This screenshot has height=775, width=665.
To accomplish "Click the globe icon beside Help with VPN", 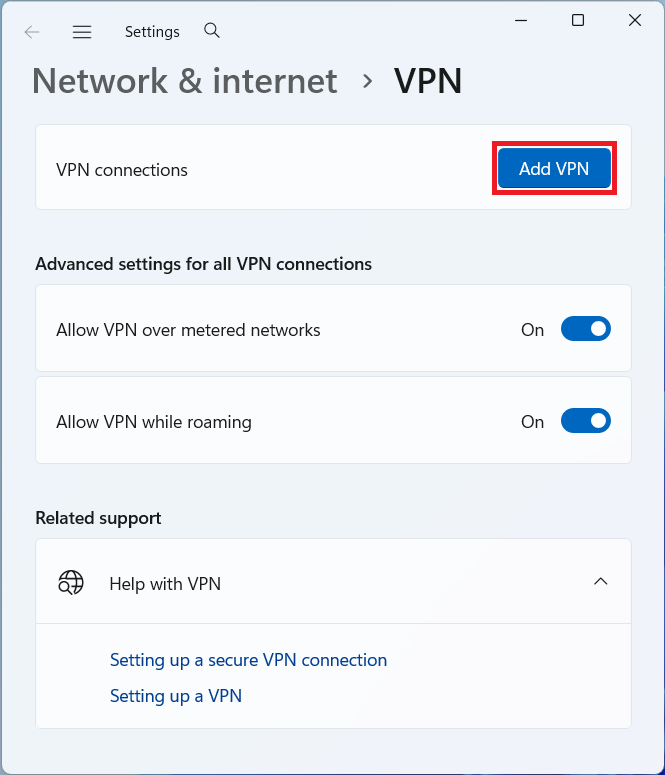I will click(71, 583).
